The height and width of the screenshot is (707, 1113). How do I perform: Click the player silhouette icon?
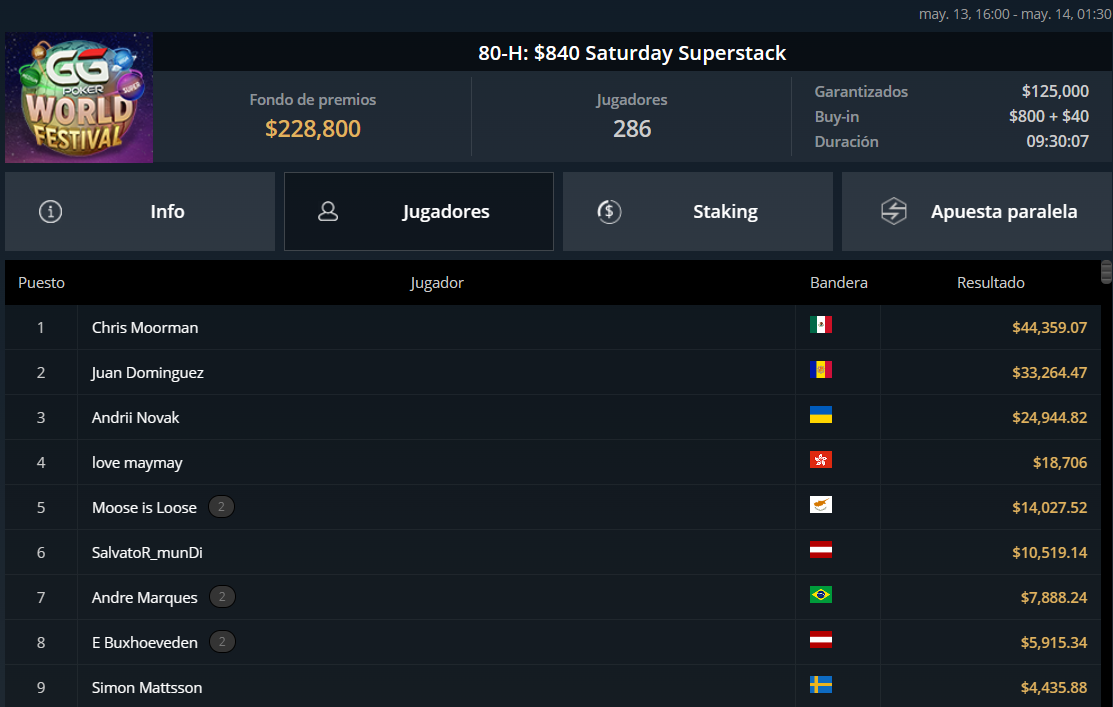click(328, 212)
